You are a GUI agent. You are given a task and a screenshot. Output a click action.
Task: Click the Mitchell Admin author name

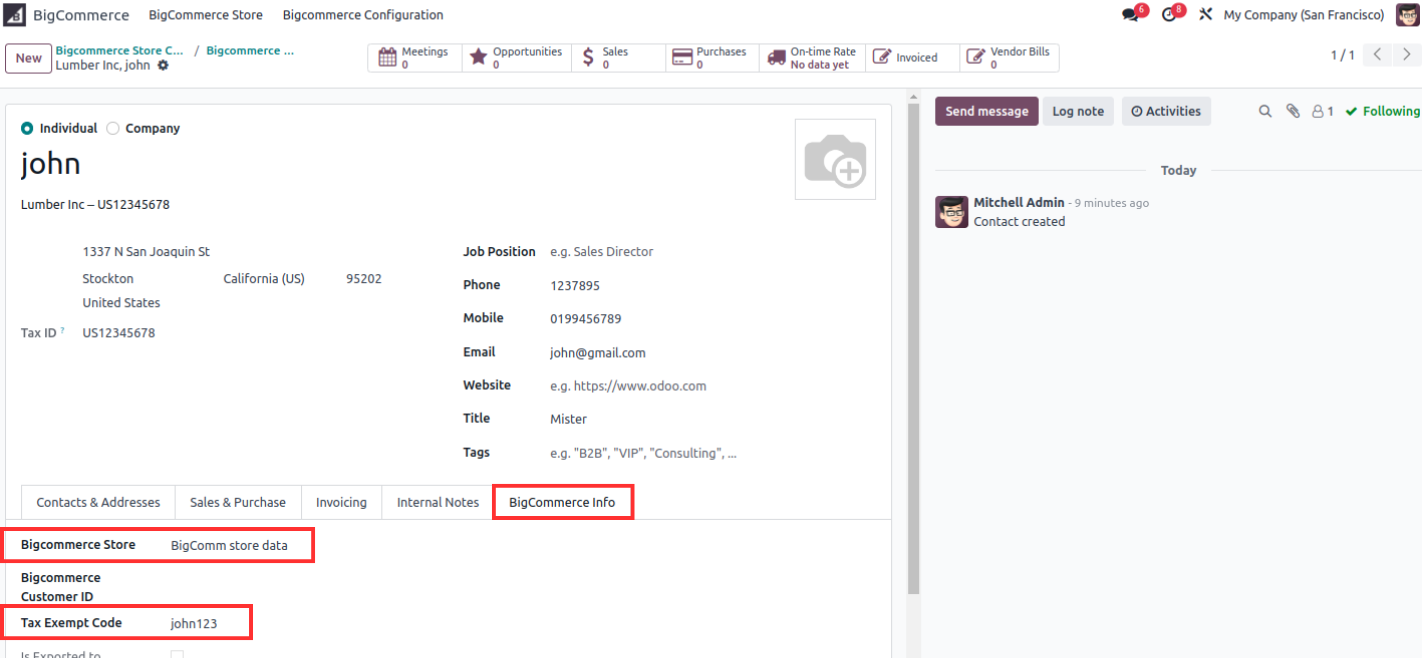1019,203
